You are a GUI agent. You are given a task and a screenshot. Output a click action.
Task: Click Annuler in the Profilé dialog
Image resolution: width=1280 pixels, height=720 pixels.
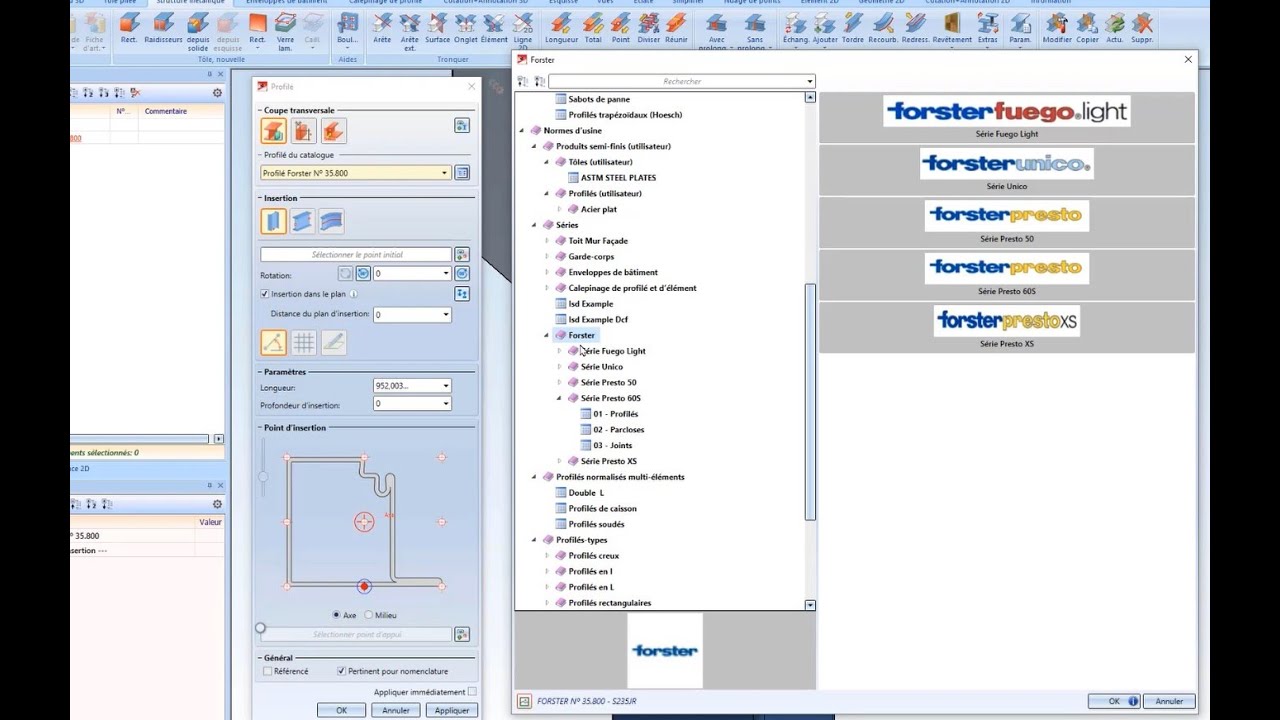point(396,710)
